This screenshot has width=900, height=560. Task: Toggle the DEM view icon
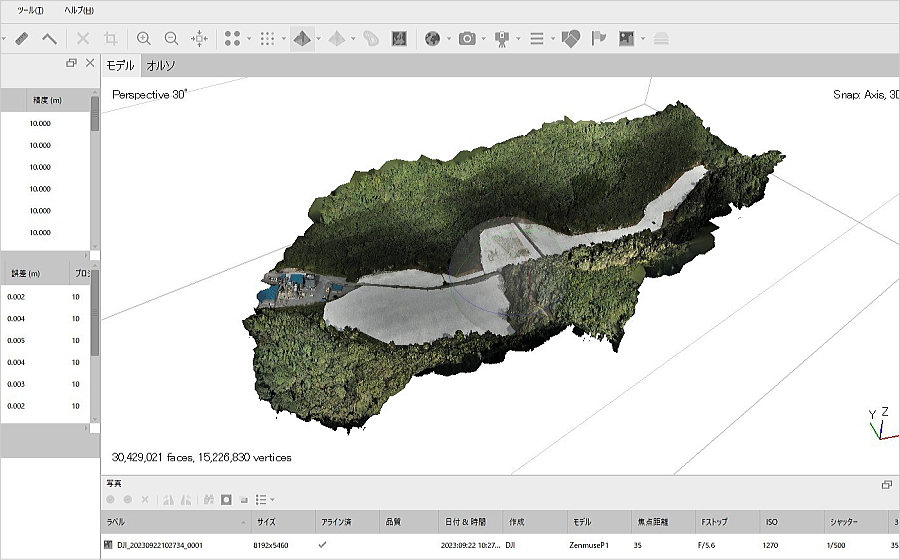click(399, 39)
